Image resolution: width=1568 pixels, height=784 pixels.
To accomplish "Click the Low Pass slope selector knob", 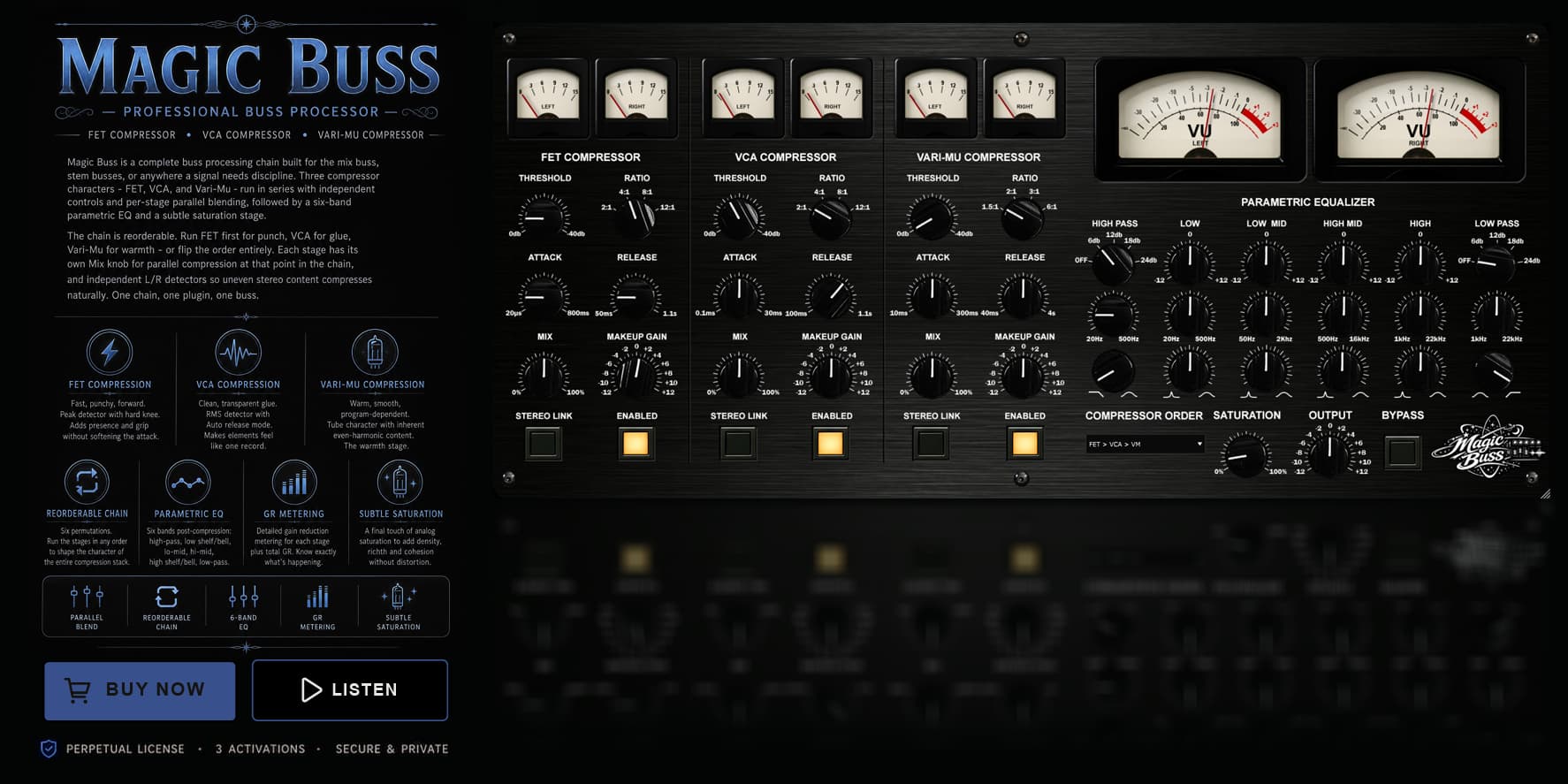I will click(1496, 263).
